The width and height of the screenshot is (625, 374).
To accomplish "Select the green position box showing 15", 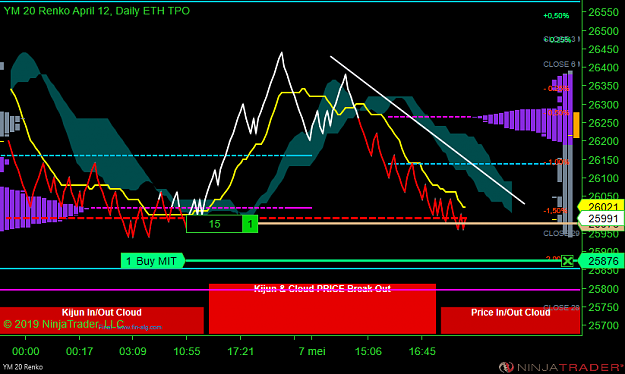I will [214, 224].
